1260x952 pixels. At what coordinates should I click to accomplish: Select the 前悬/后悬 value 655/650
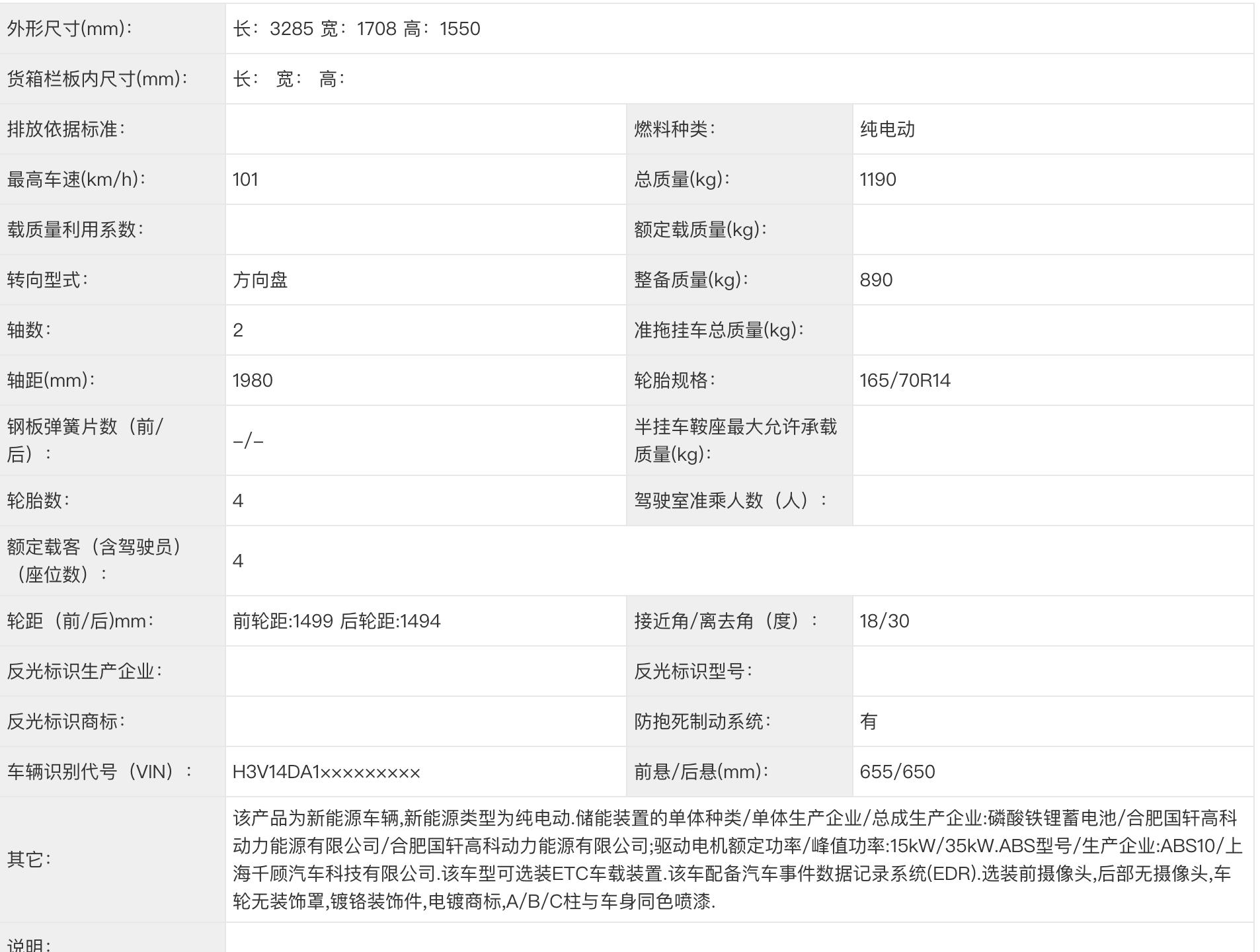pyautogui.click(x=898, y=772)
